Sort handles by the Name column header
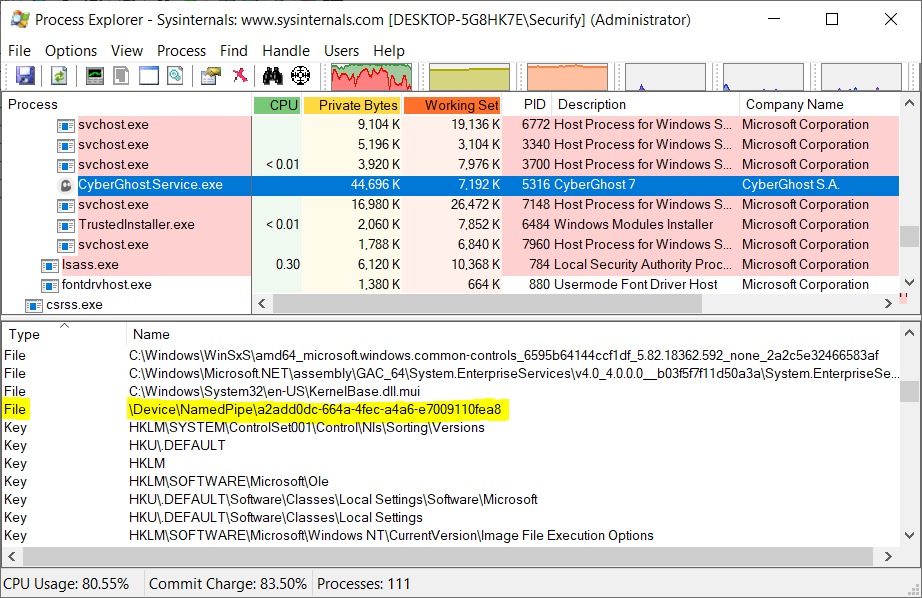Screen dimensions: 922x598 point(513,335)
